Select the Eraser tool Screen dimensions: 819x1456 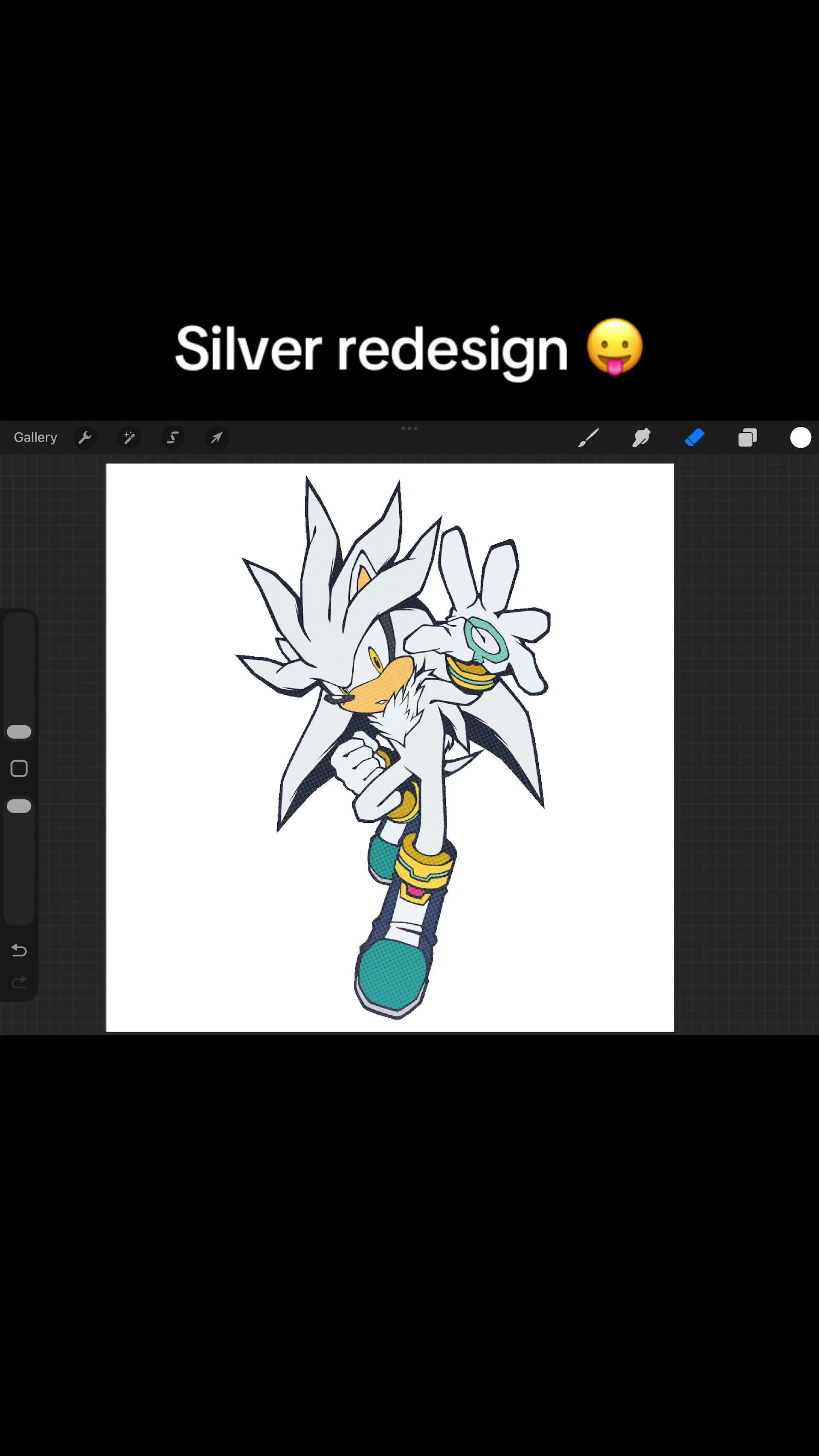tap(694, 437)
